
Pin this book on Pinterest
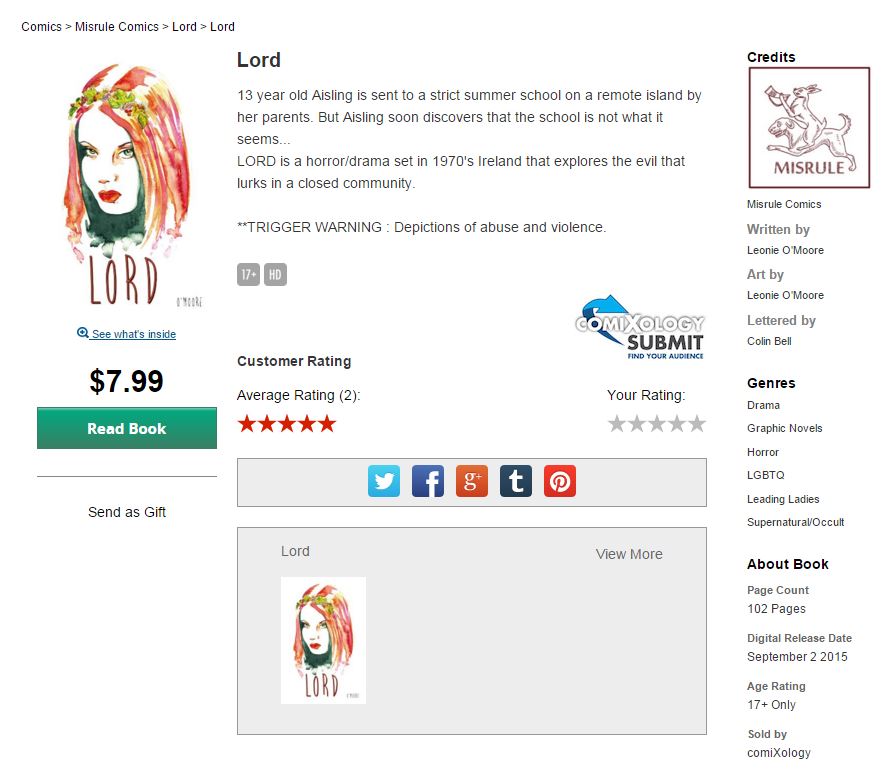pos(559,481)
